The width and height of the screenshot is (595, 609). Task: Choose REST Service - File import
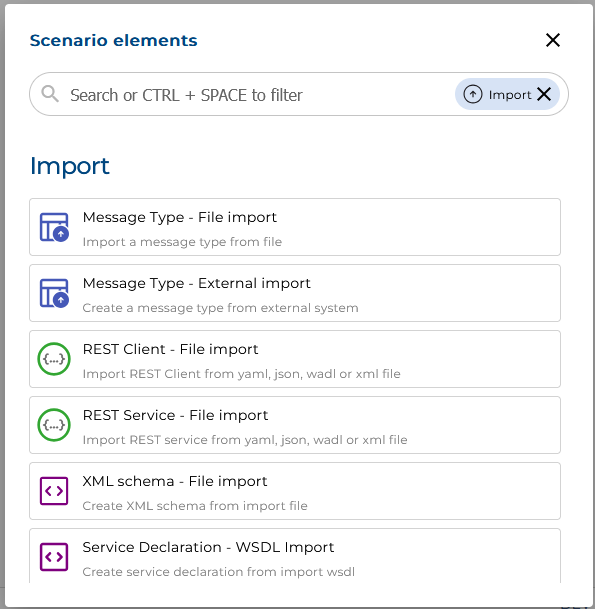pyautogui.click(x=295, y=425)
